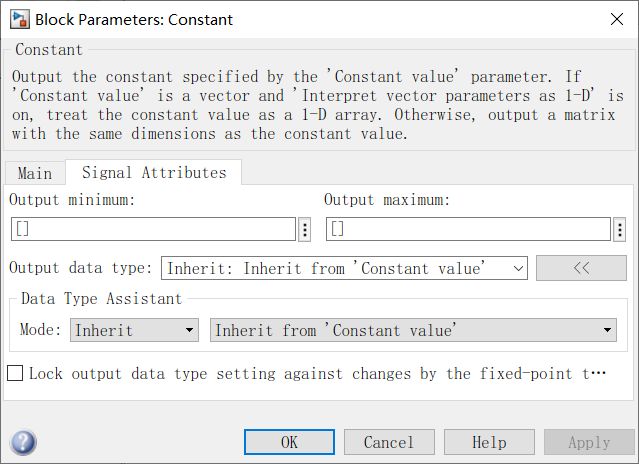Image resolution: width=639 pixels, height=464 pixels.
Task: Open Output minimum three-dot options menu
Action: (x=304, y=229)
